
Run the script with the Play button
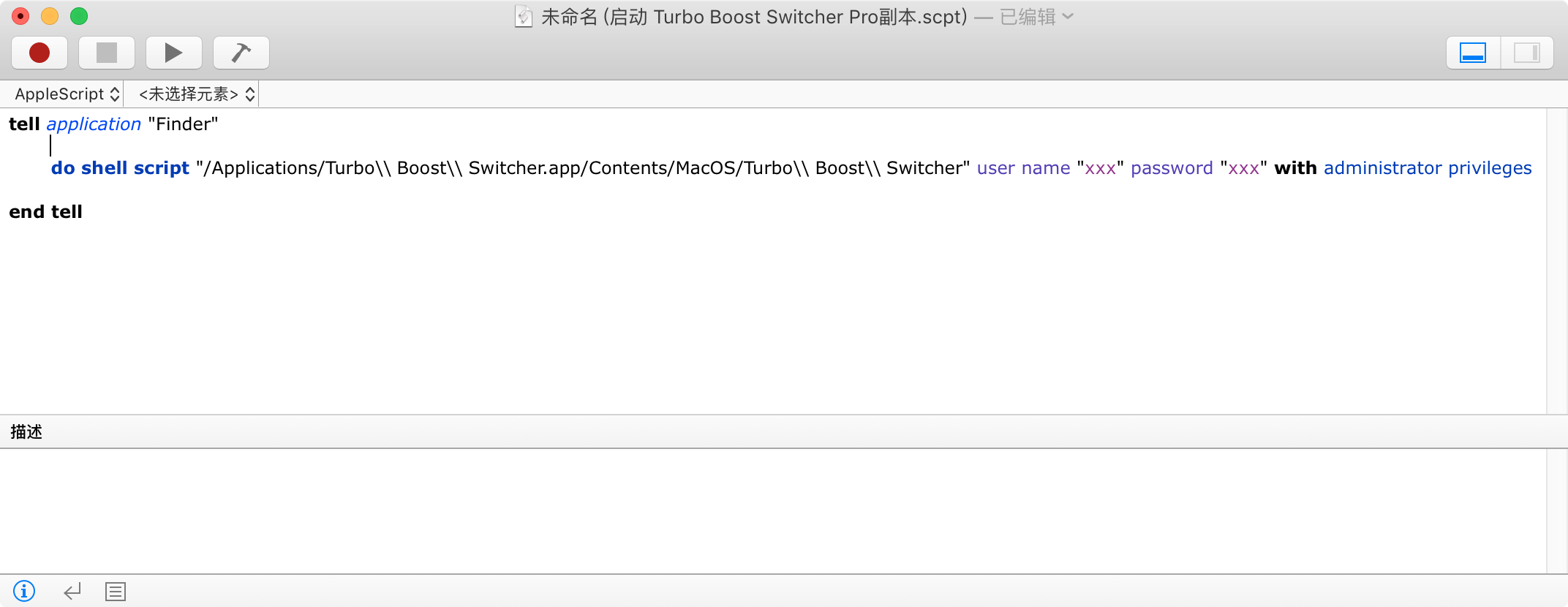coord(174,53)
